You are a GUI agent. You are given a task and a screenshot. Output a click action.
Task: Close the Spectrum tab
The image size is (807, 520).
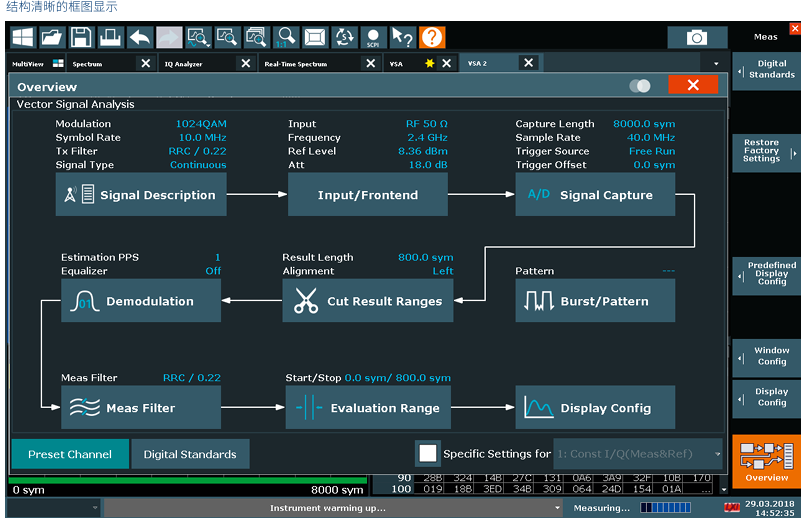click(x=145, y=64)
